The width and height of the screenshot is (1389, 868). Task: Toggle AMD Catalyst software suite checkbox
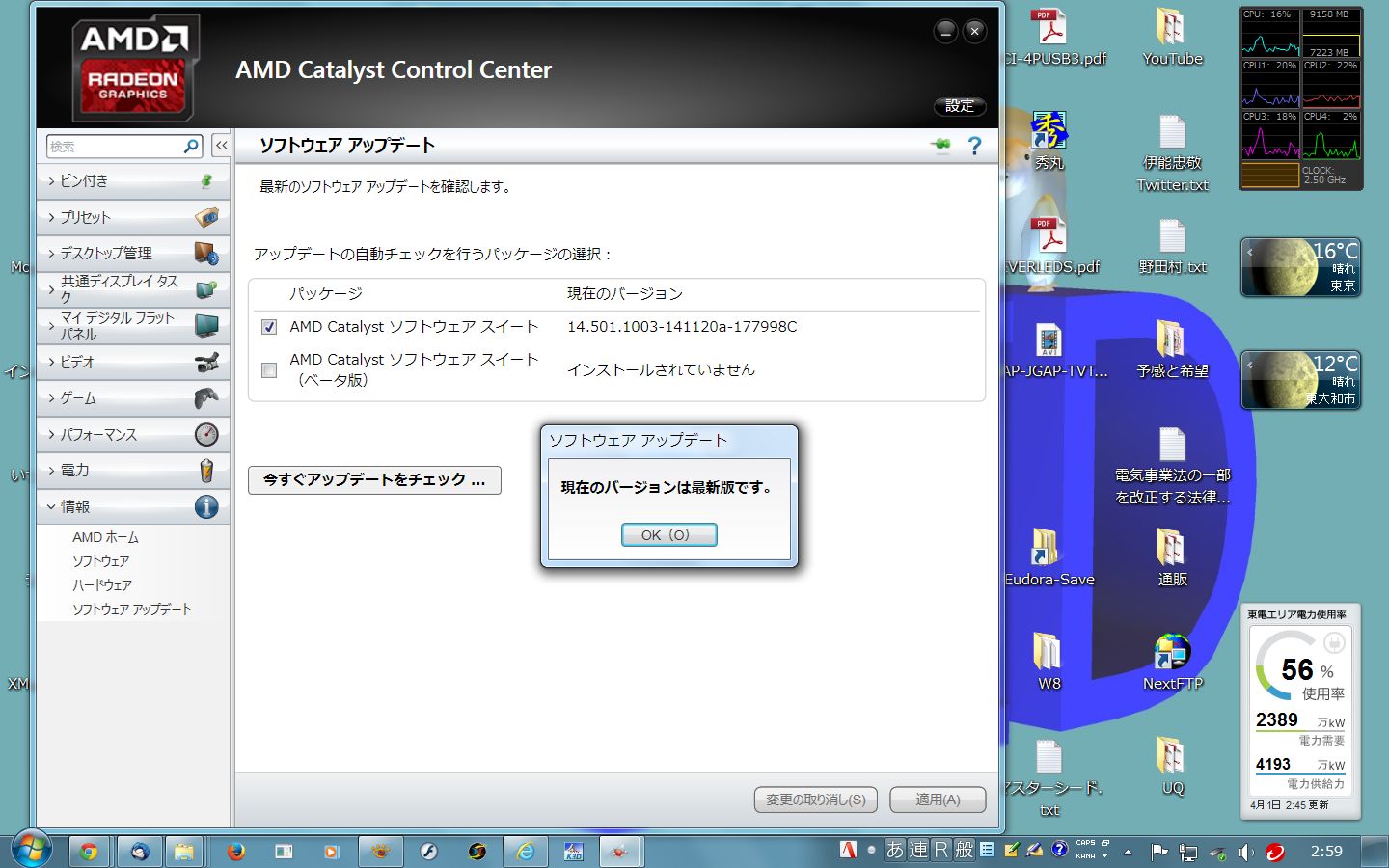(269, 327)
